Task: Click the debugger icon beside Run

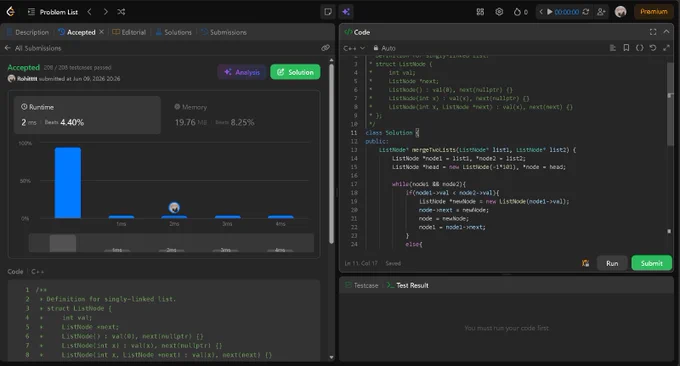Action: pos(585,263)
